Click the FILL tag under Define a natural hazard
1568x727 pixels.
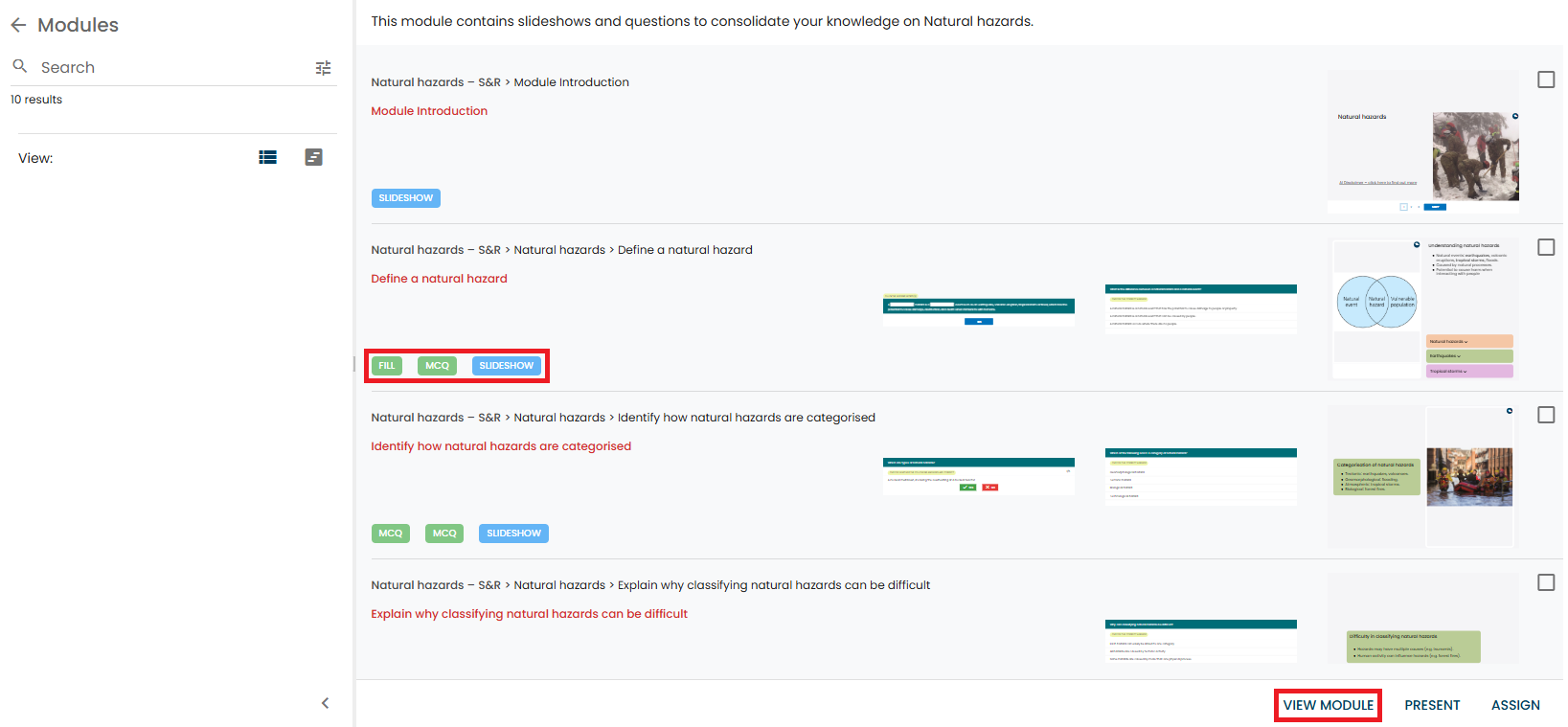387,366
